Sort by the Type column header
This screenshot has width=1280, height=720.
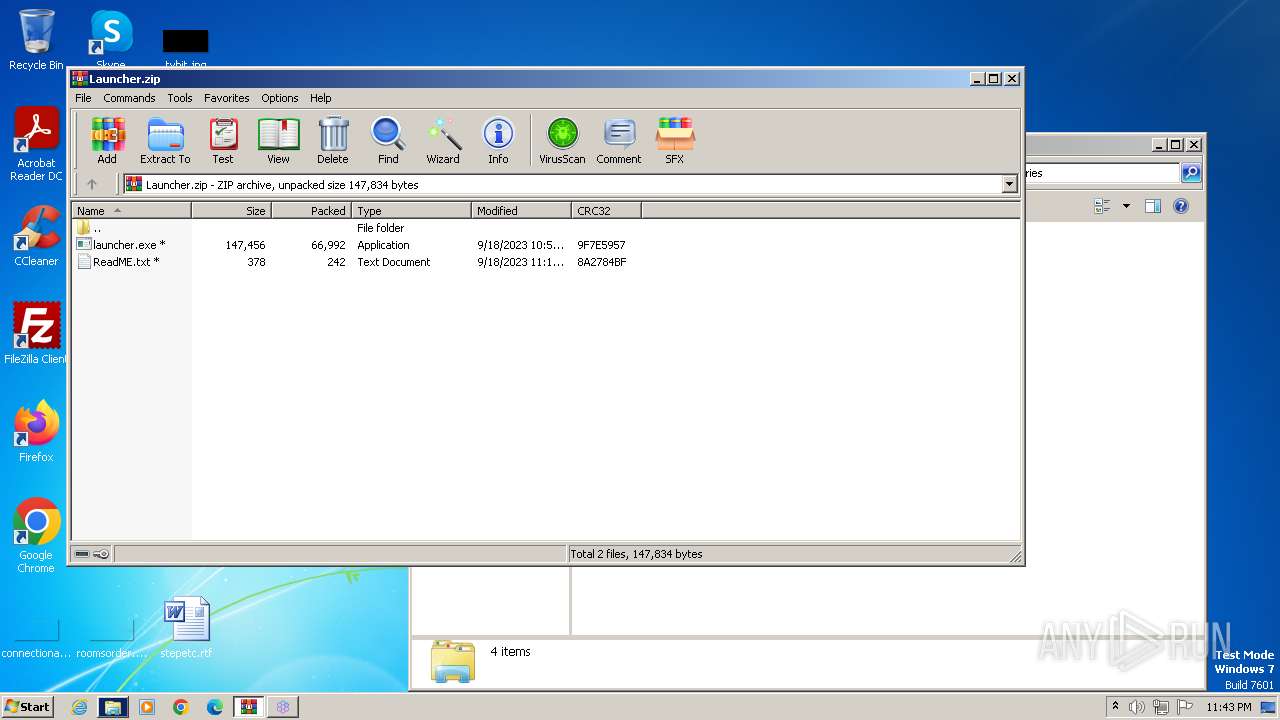[x=411, y=211]
